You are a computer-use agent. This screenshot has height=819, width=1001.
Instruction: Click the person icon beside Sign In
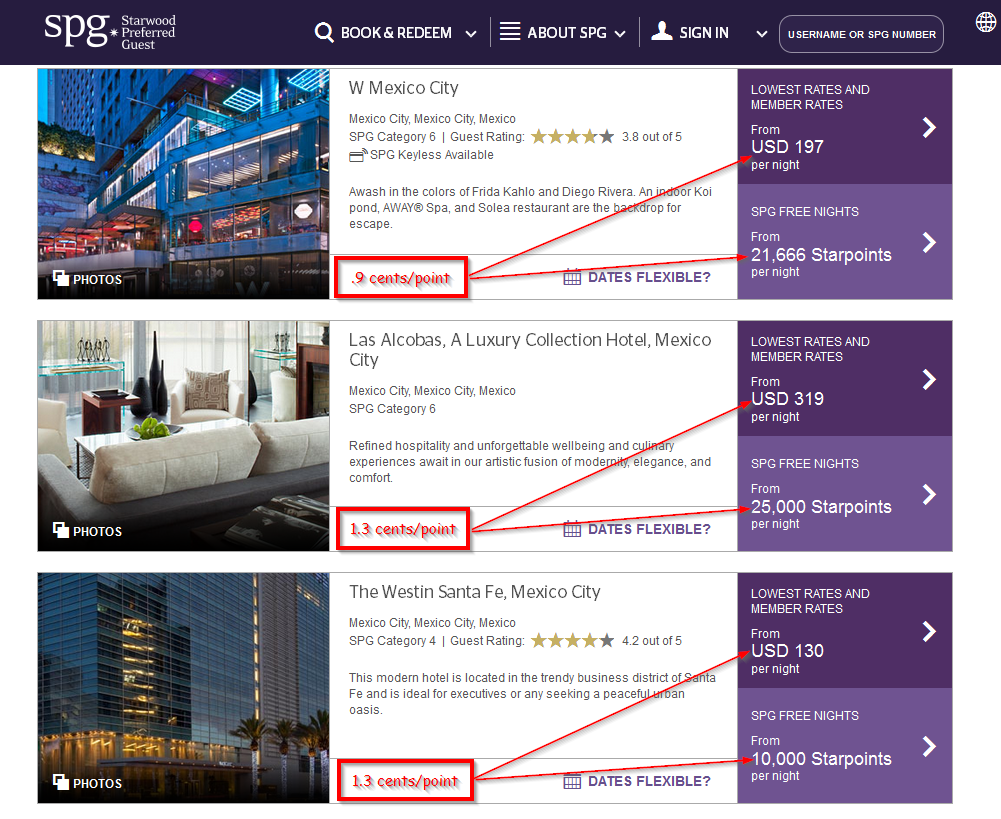(x=662, y=31)
